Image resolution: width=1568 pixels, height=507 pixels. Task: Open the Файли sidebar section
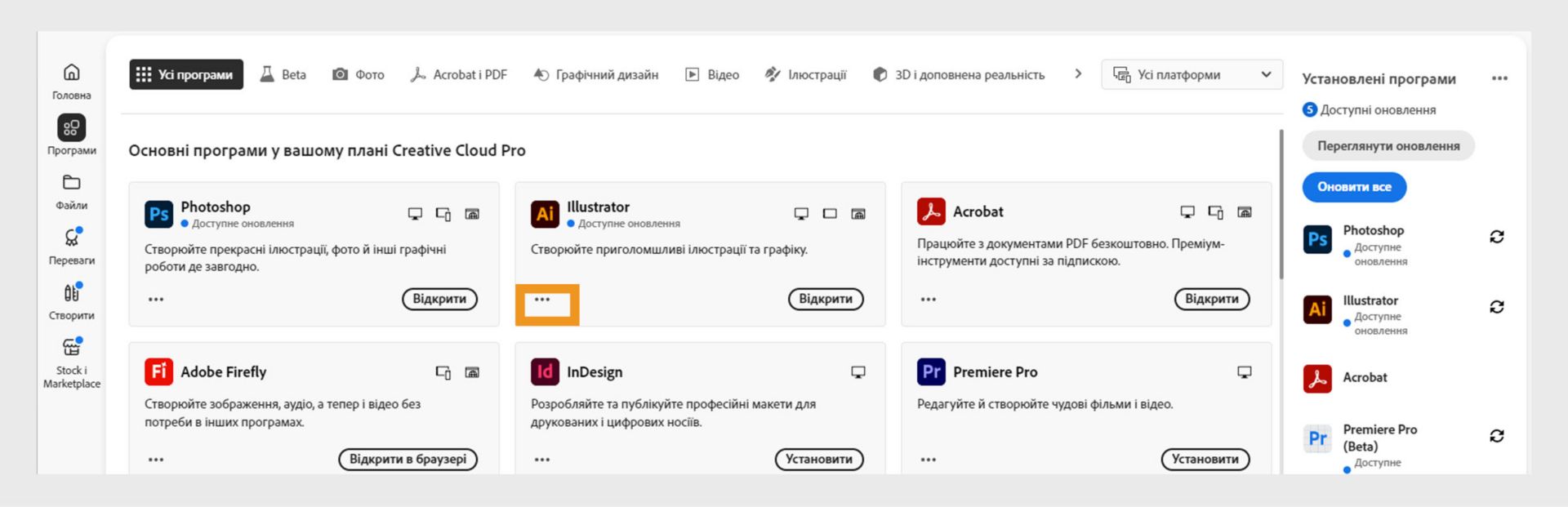click(72, 183)
